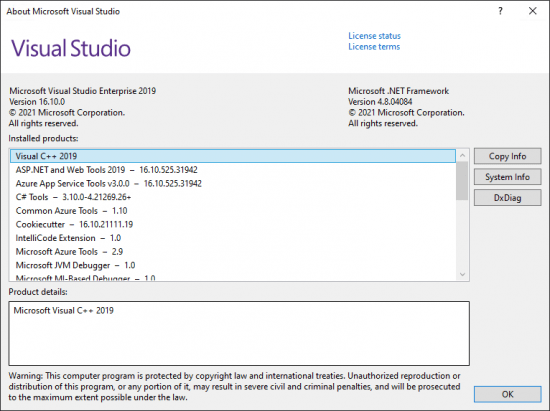Open the License status link
The width and height of the screenshot is (550, 411).
coord(374,36)
